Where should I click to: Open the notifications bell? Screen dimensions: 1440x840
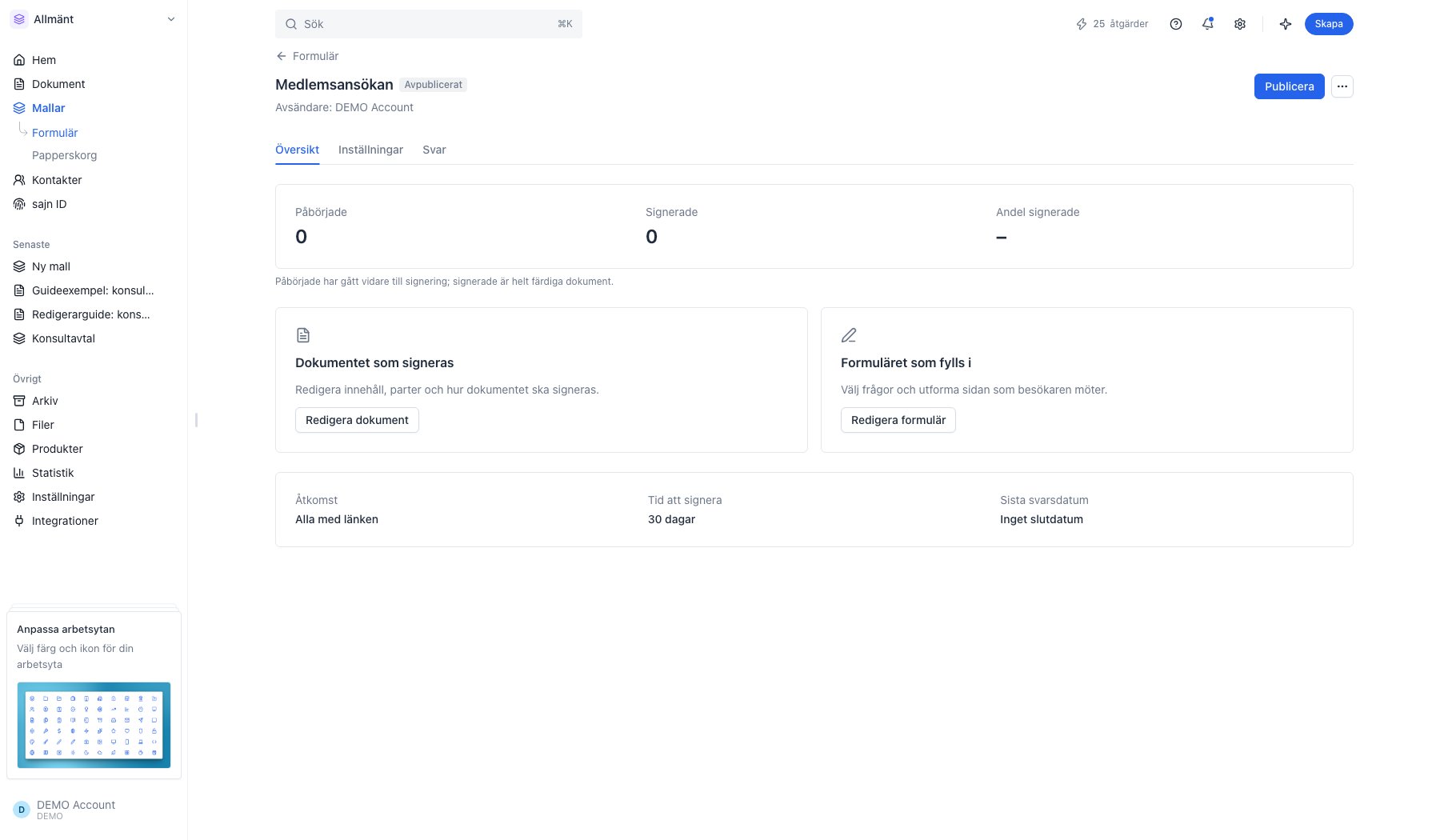[x=1208, y=24]
